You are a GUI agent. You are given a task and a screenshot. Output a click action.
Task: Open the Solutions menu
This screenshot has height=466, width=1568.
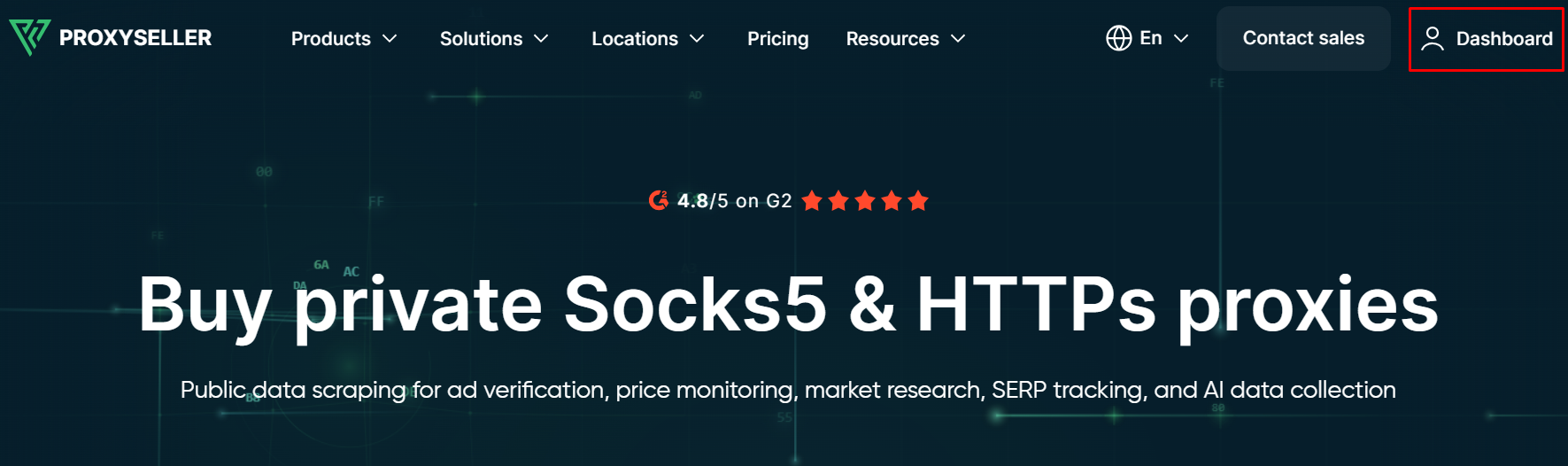pos(481,39)
